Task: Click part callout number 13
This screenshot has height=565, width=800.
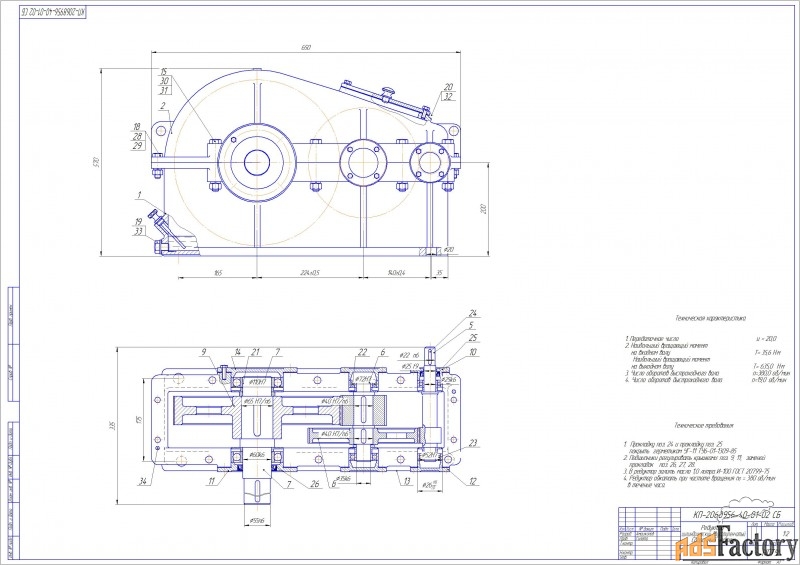Action: pos(407,481)
